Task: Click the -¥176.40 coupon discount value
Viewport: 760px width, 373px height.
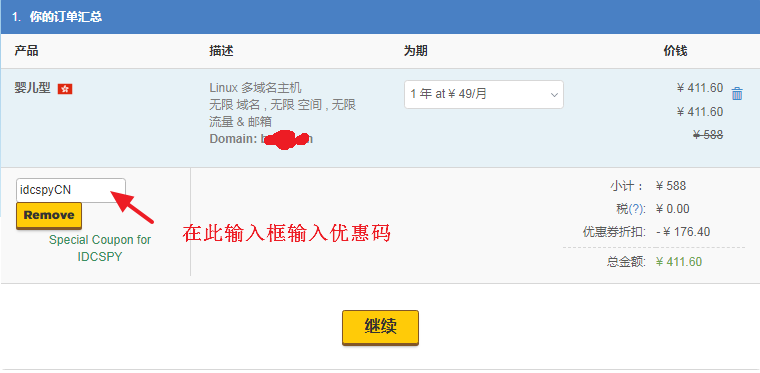Action: pos(683,232)
